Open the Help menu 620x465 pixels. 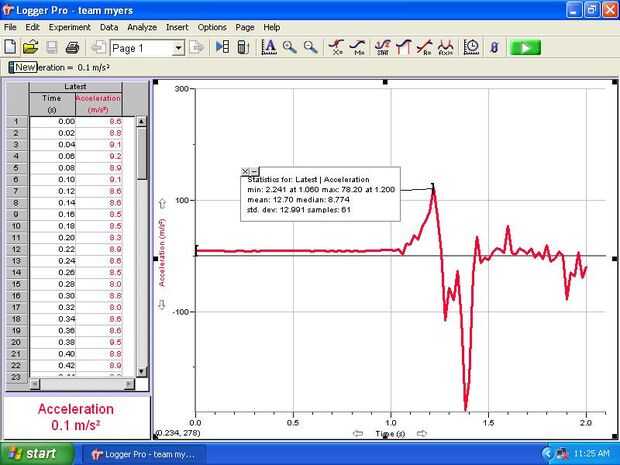(272, 27)
